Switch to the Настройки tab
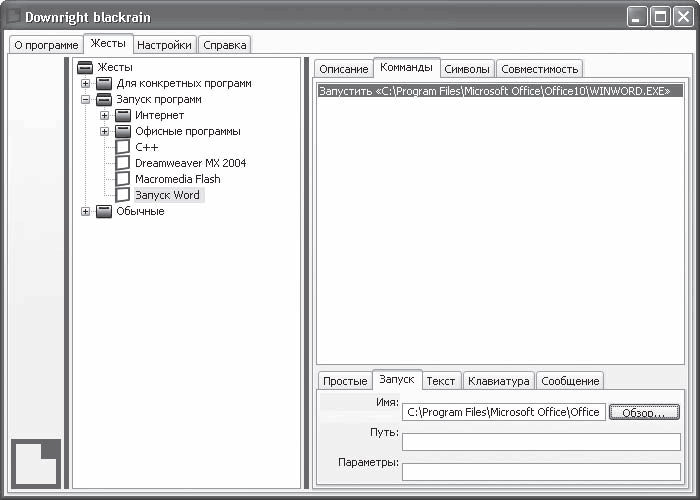 164,45
